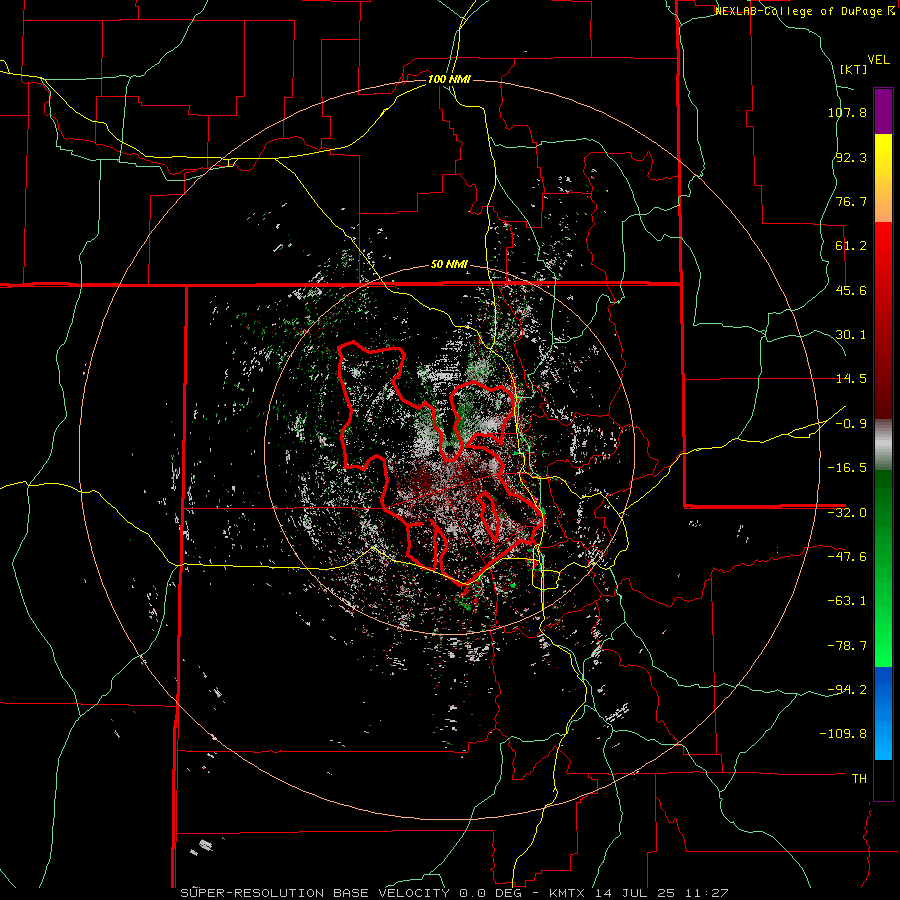This screenshot has width=900, height=900.
Task: Click the Super-Resolution Base Velocity caption
Action: pyautogui.click(x=455, y=893)
